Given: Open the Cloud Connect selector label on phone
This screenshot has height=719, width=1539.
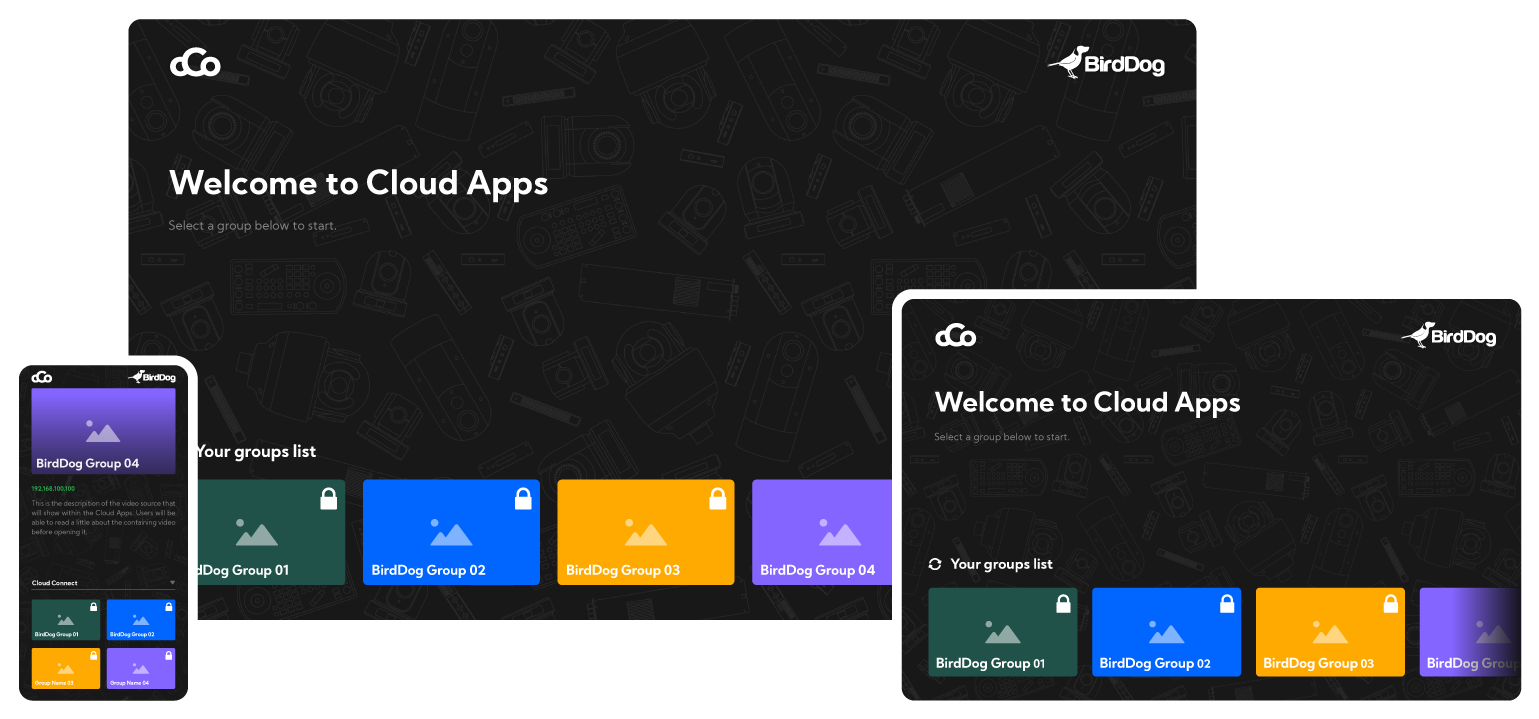Looking at the screenshot, I should tap(55, 583).
